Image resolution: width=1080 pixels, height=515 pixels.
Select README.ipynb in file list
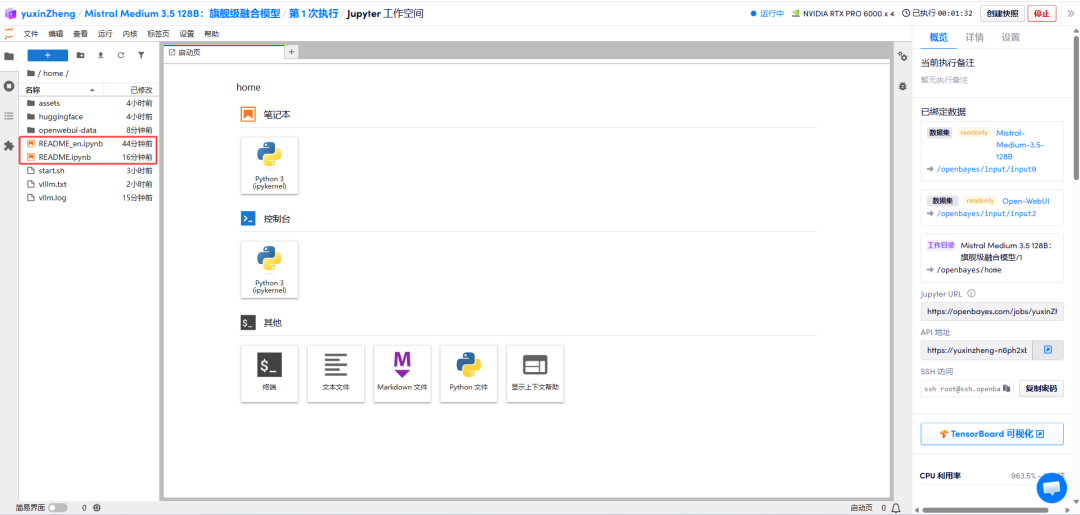[90, 157]
